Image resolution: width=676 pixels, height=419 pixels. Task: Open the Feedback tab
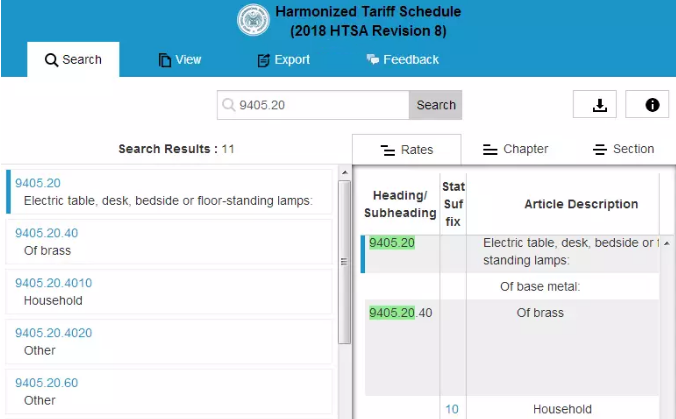point(402,60)
